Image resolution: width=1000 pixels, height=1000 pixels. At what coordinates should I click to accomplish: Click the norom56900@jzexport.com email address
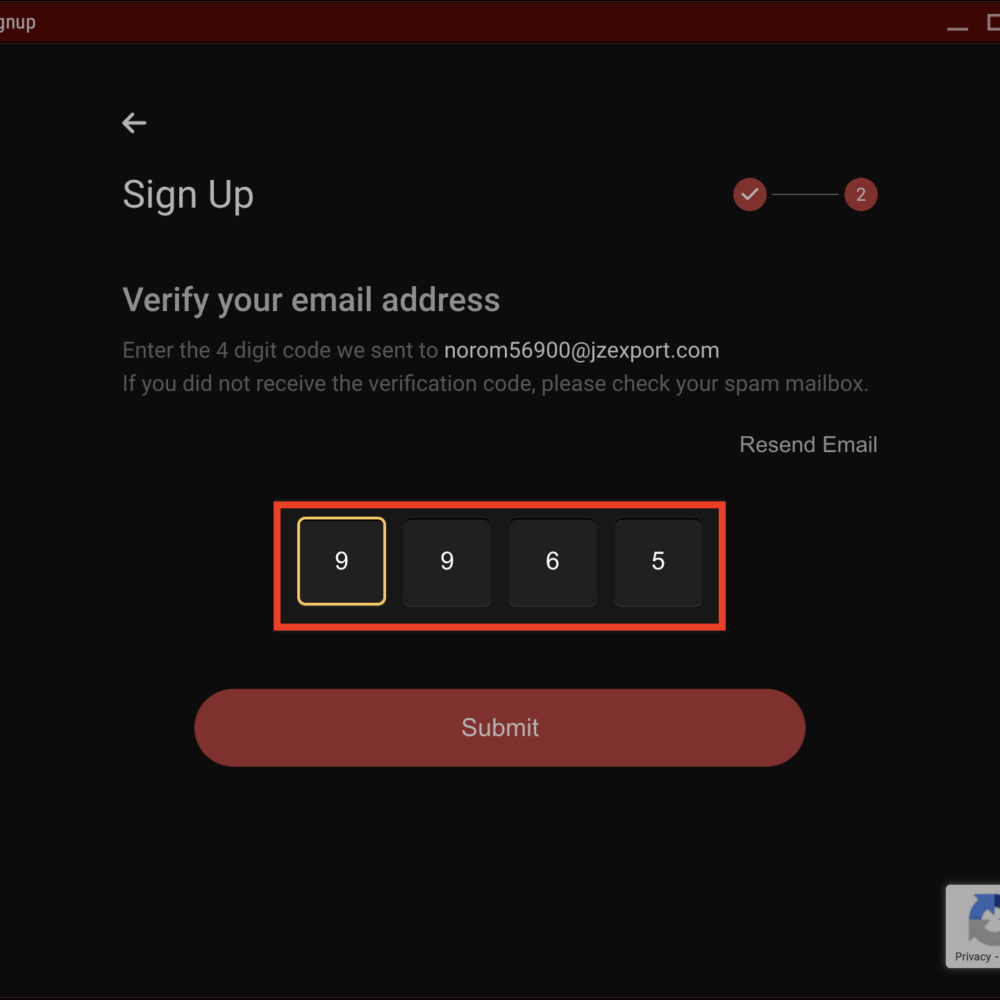click(581, 351)
